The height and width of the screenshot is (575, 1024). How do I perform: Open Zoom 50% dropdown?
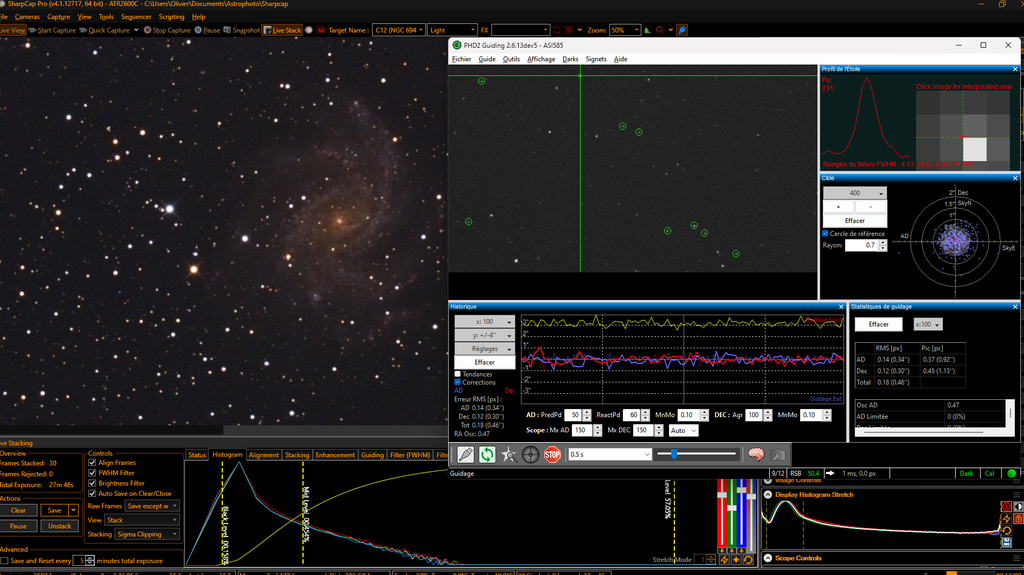tap(624, 30)
